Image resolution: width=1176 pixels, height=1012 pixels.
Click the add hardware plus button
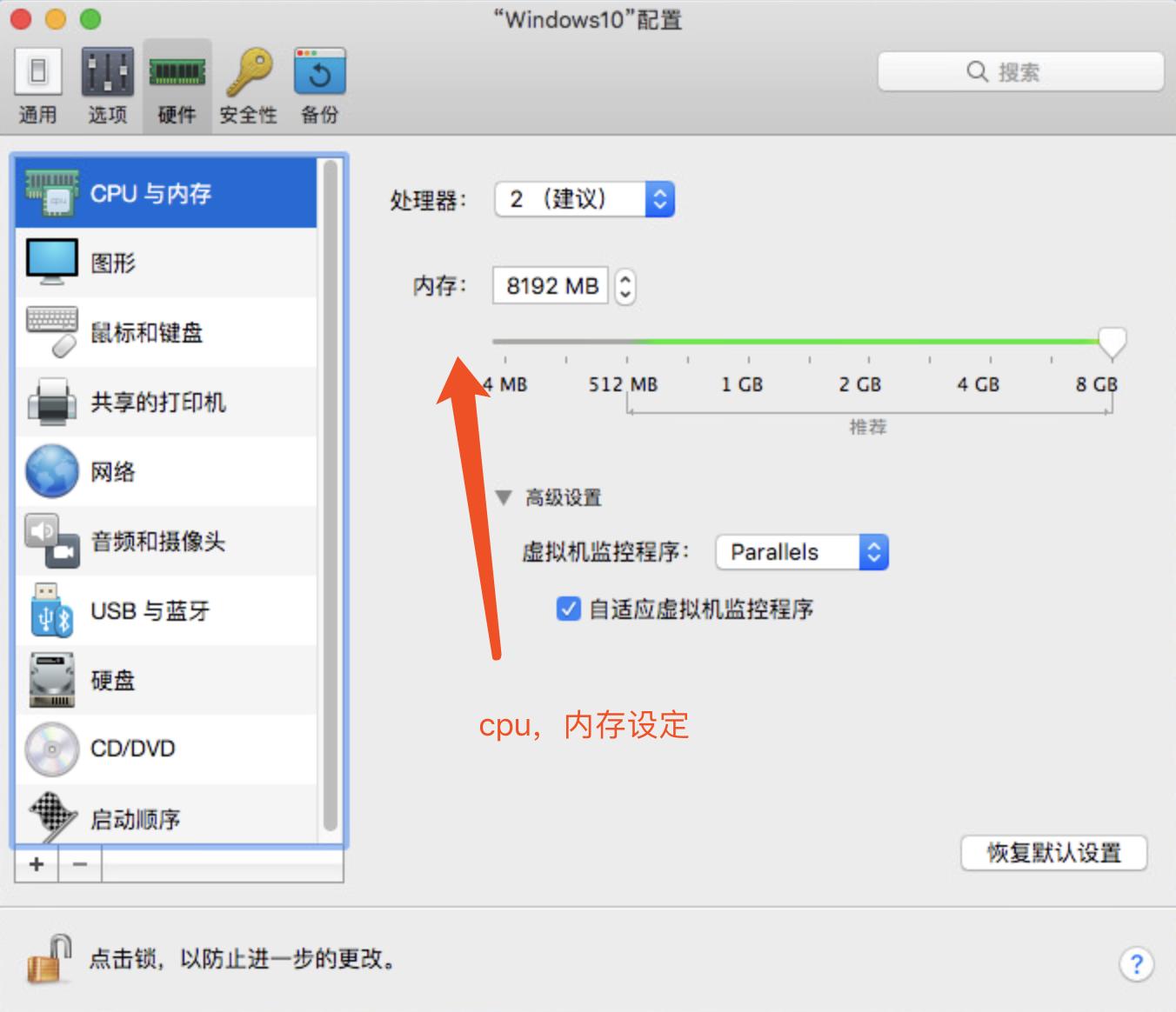tap(36, 863)
